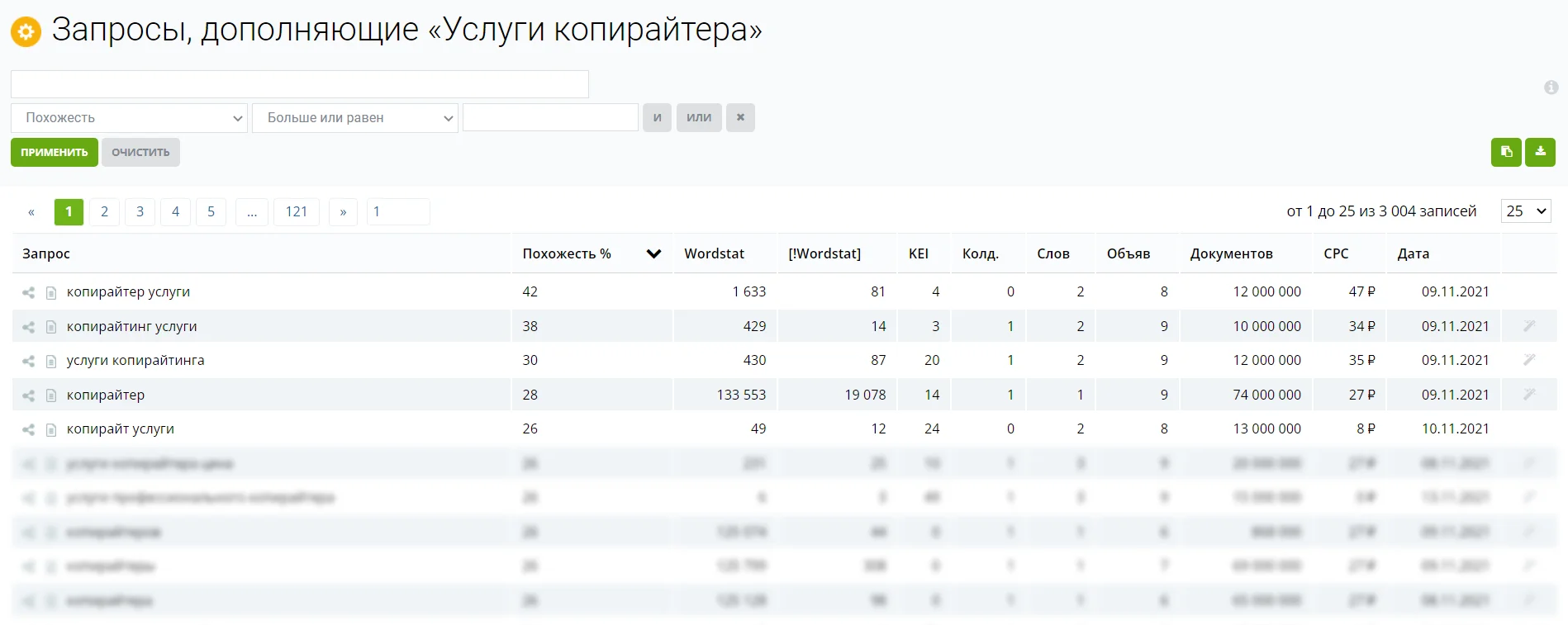
Task: Focus the filter value input field
Action: tap(551, 117)
